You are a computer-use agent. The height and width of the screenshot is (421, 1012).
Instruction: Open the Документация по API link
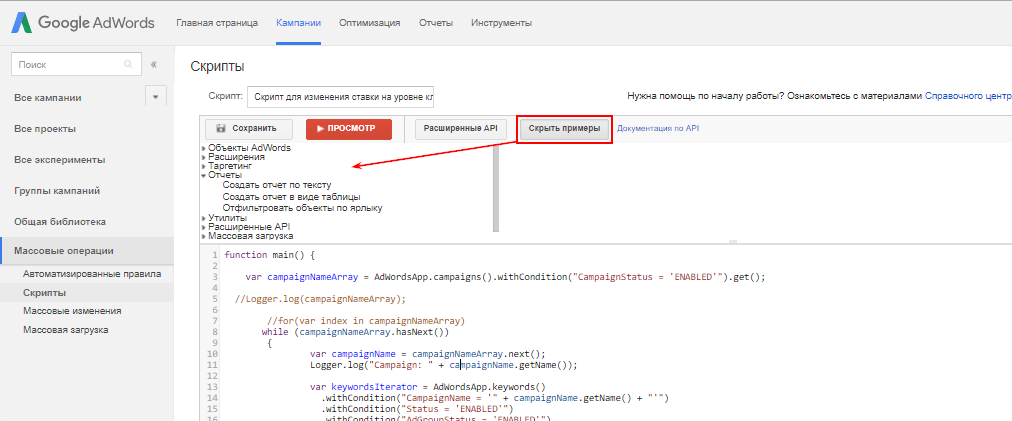(658, 128)
